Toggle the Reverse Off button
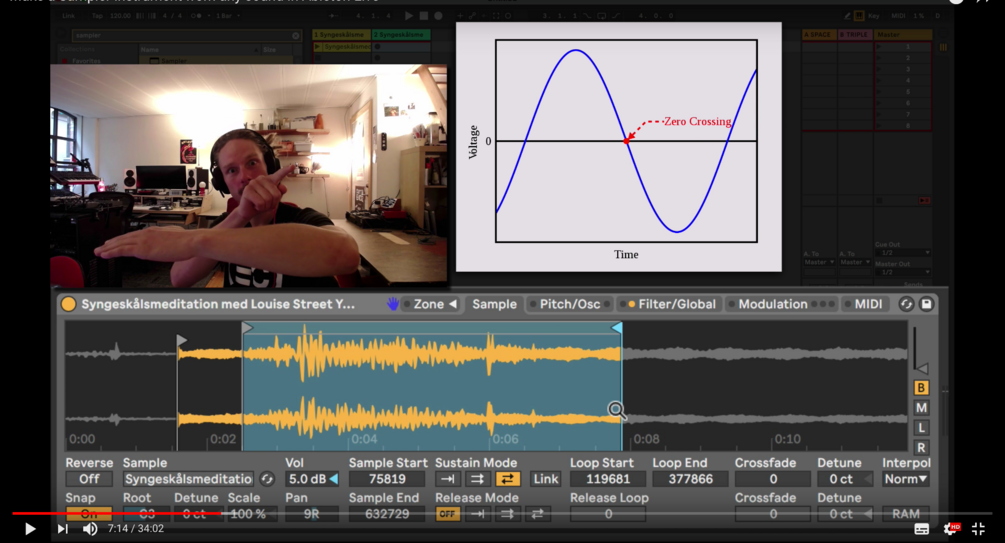 click(89, 479)
